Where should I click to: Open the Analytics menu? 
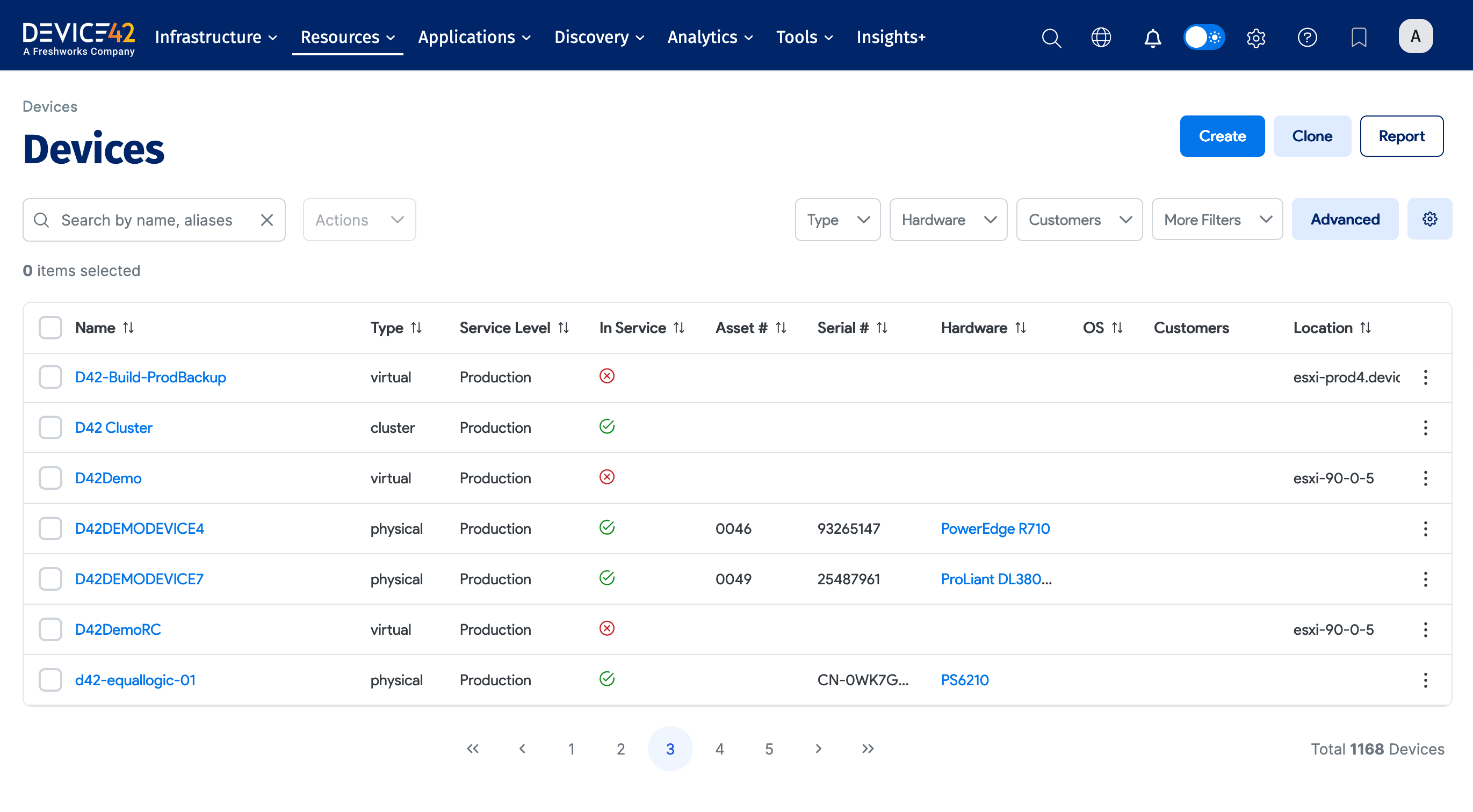(x=710, y=37)
